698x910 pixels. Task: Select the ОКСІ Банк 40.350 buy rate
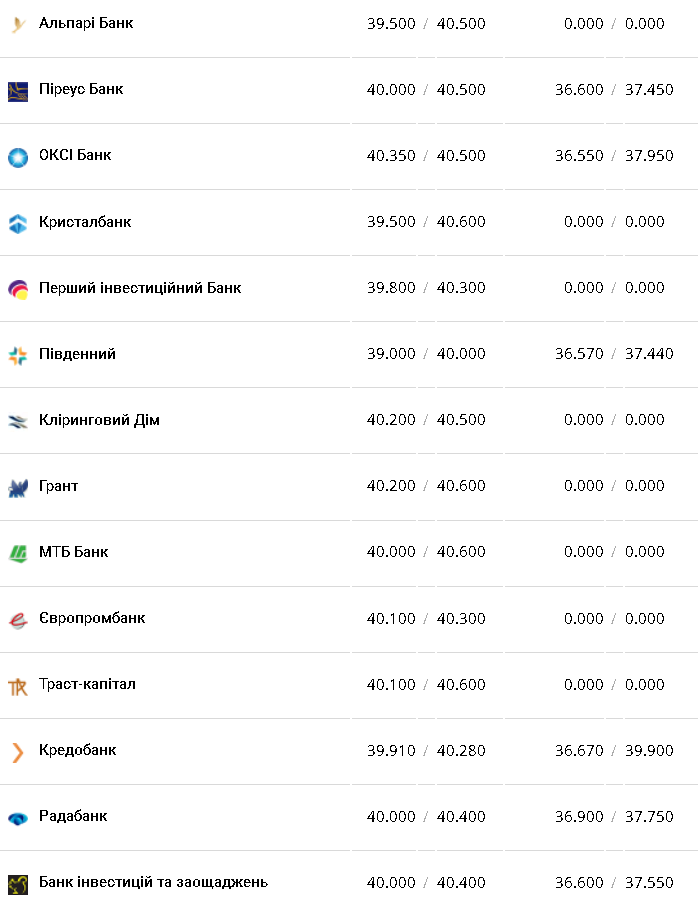click(x=391, y=156)
